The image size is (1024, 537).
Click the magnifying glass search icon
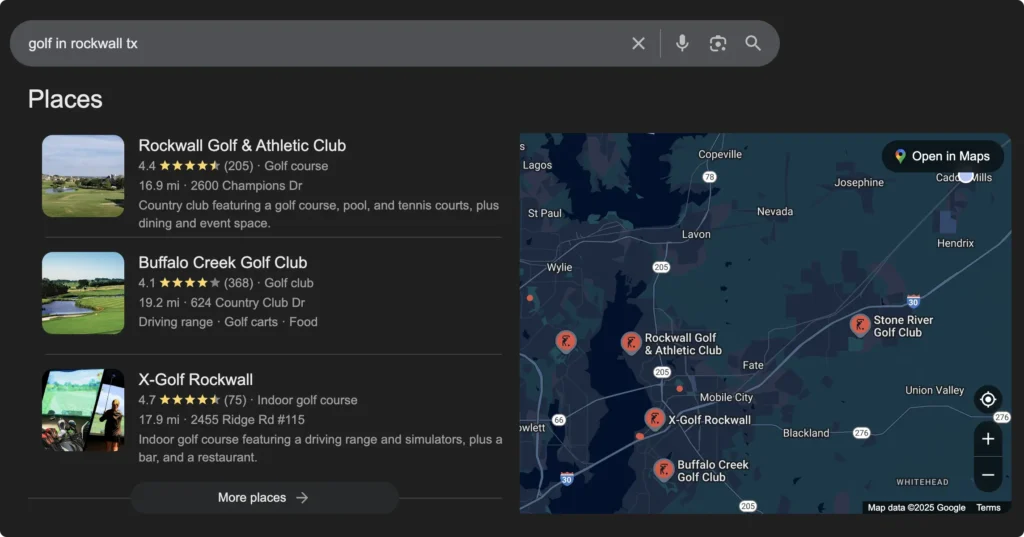pos(753,43)
